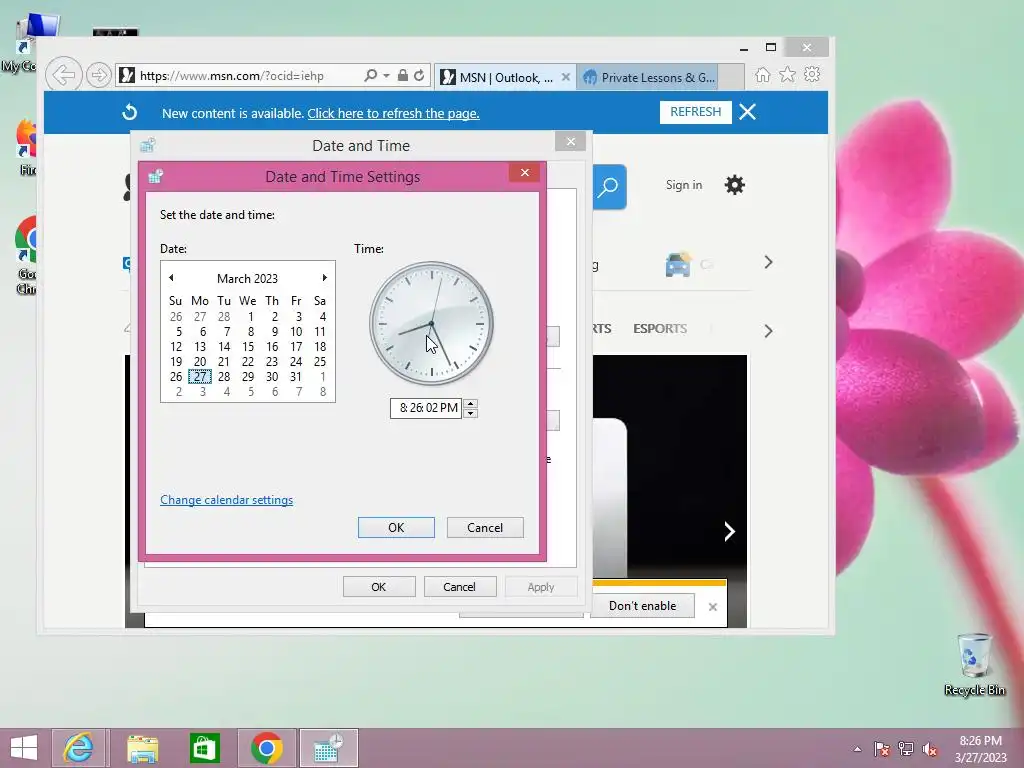The width and height of the screenshot is (1024, 768).
Task: Close the add-on notification bar at bottom
Action: click(713, 607)
